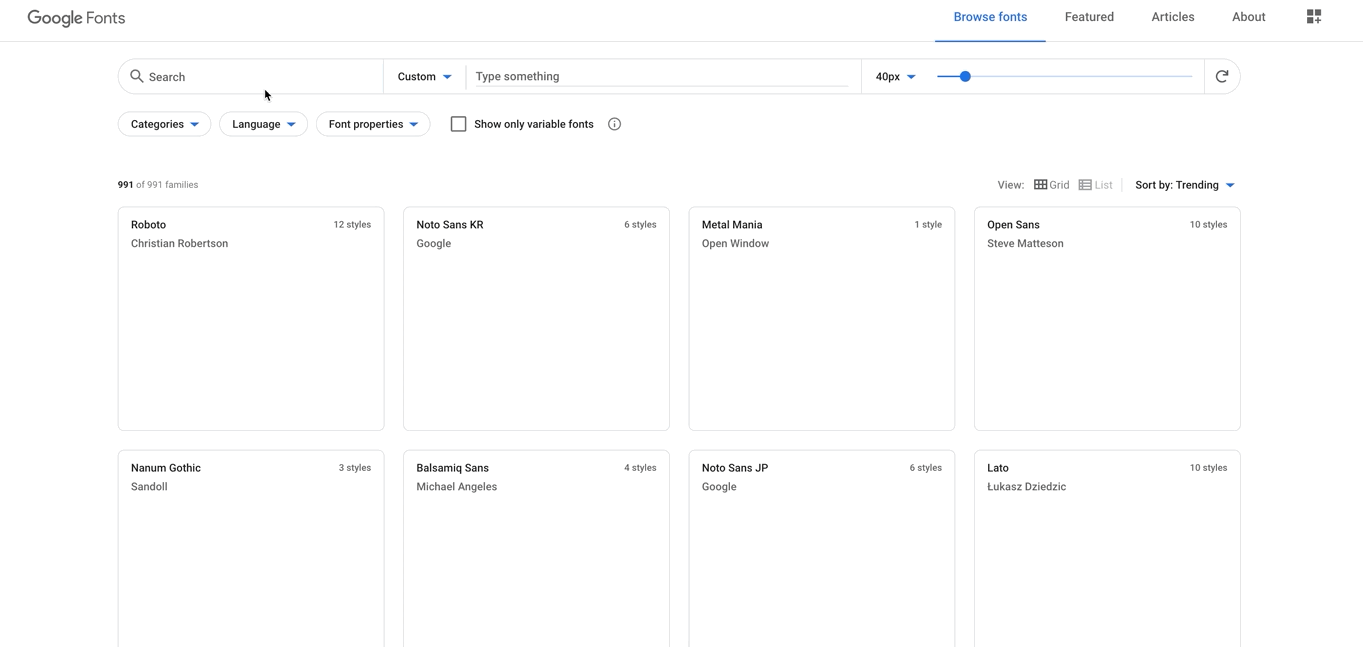Click the variable fonts info icon

613,123
